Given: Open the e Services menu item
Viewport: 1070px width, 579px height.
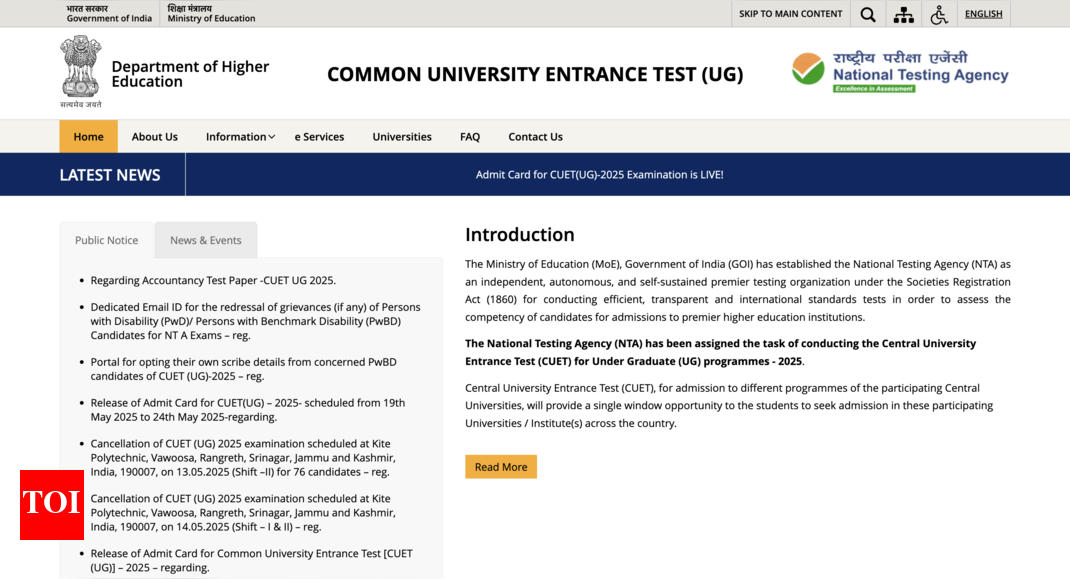Looking at the screenshot, I should point(319,137).
